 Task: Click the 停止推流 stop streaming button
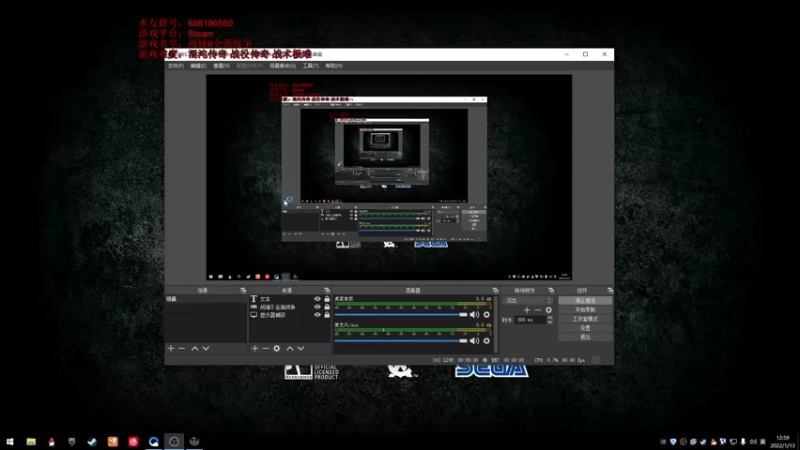pyautogui.click(x=585, y=301)
